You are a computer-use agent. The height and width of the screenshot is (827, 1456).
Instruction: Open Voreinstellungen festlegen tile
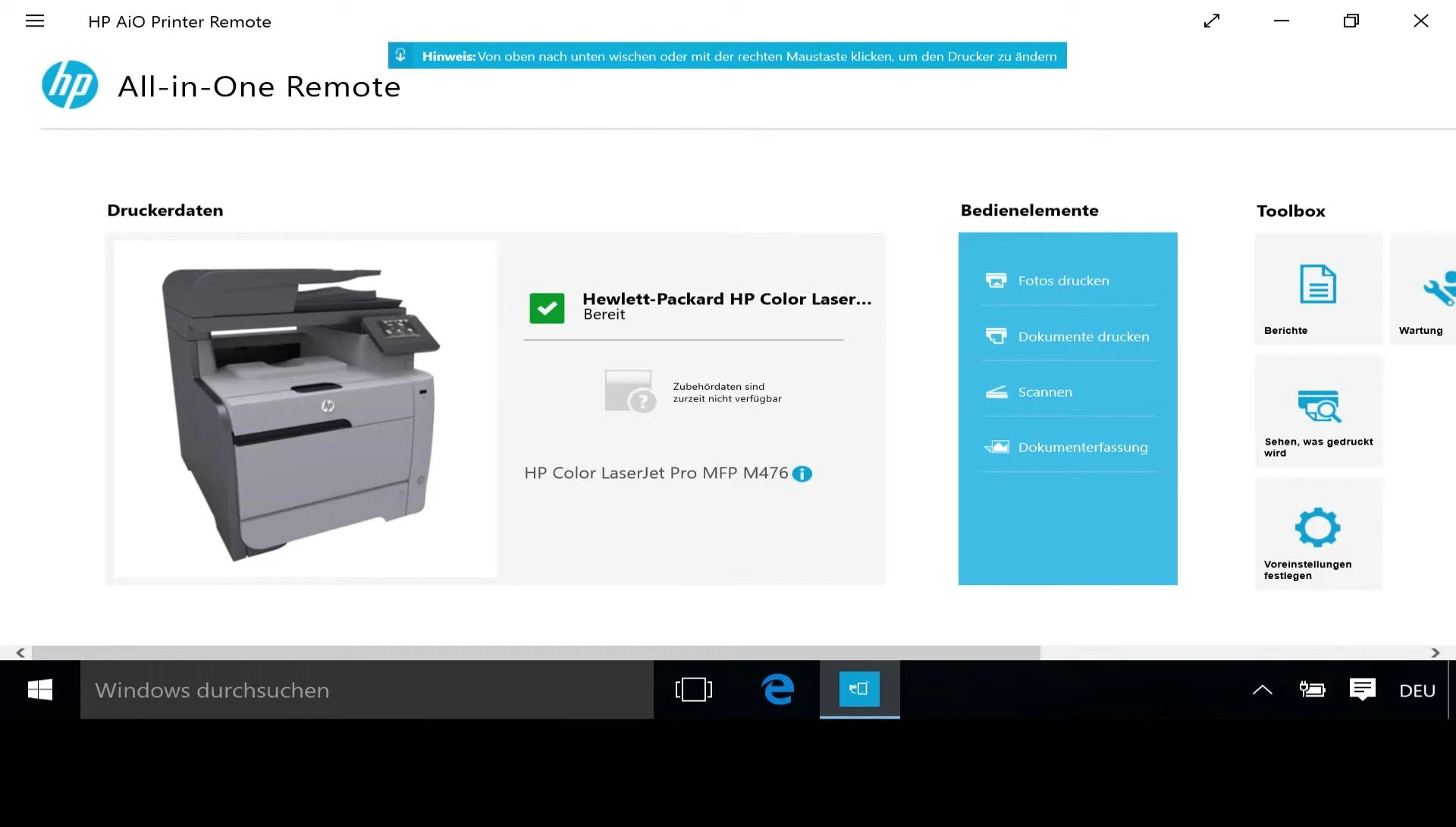coord(1319,533)
